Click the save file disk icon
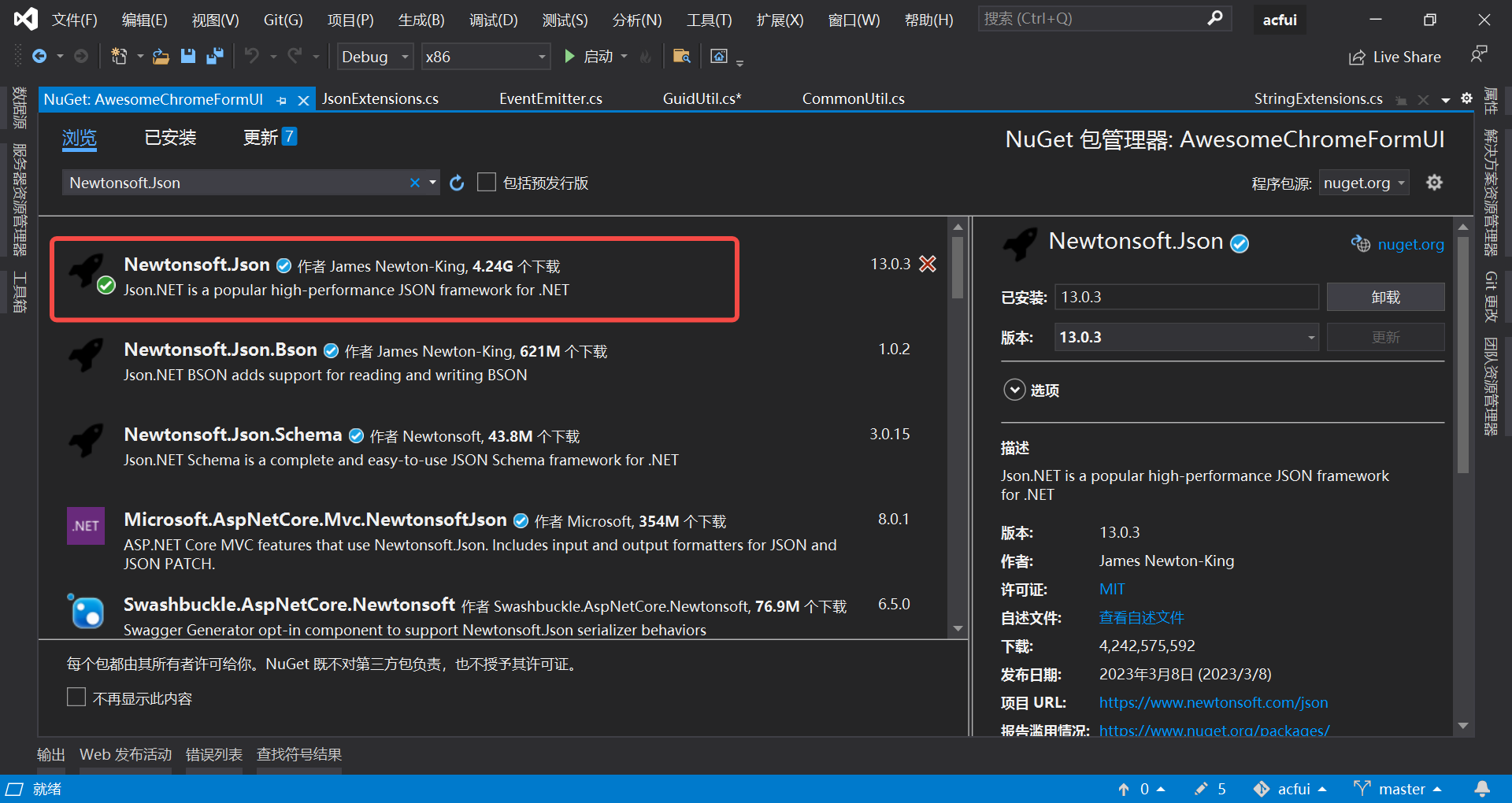Viewport: 1512px width, 803px height. click(187, 56)
